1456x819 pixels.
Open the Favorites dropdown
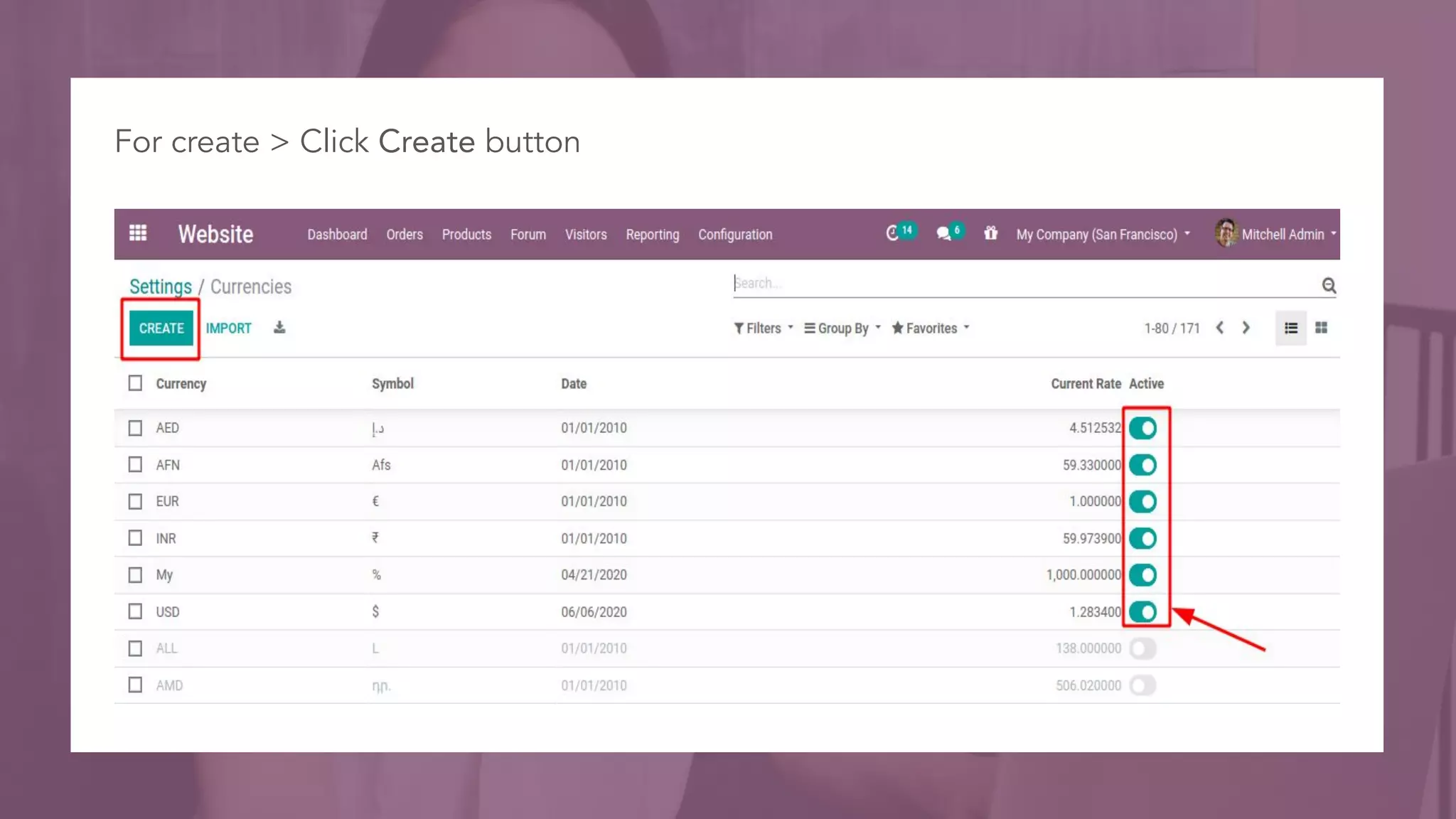(931, 328)
